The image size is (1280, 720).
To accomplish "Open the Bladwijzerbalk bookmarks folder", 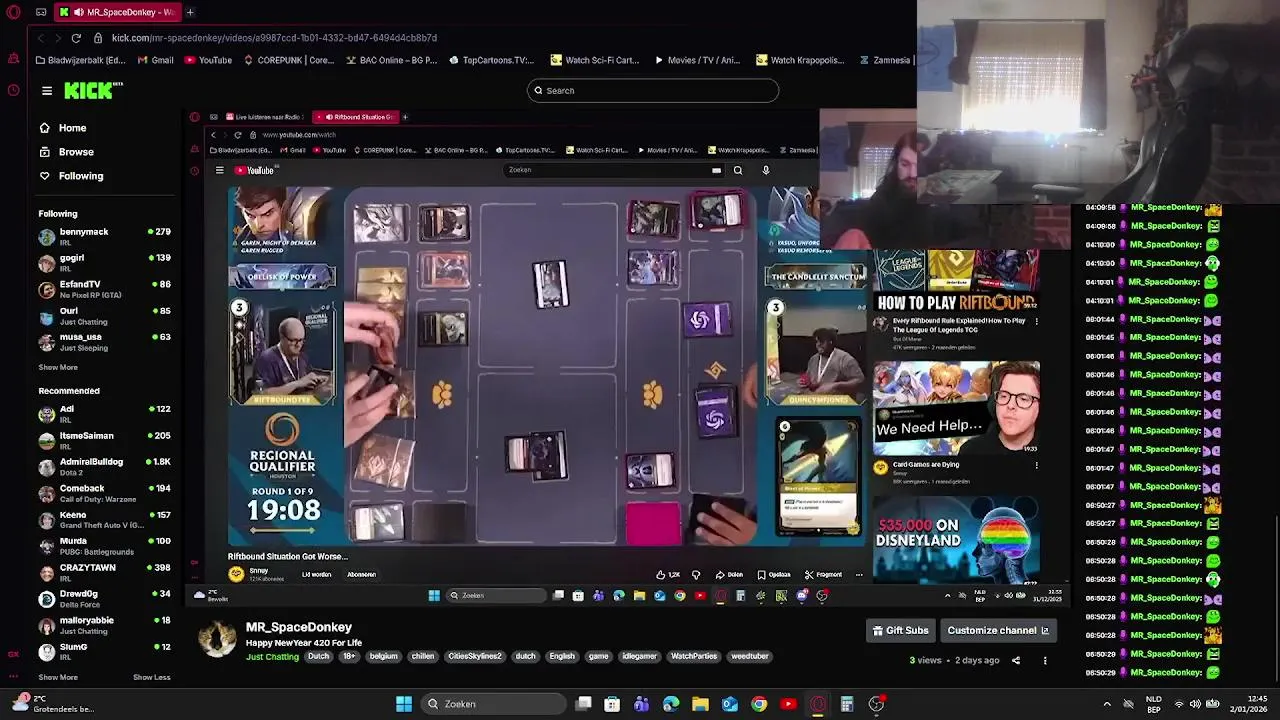I will click(x=80, y=60).
